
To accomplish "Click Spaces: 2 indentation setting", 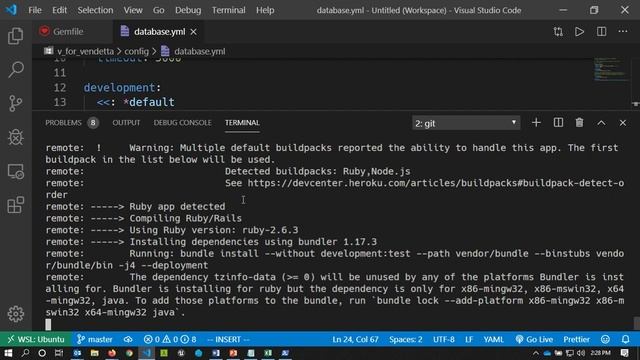I will pos(405,339).
